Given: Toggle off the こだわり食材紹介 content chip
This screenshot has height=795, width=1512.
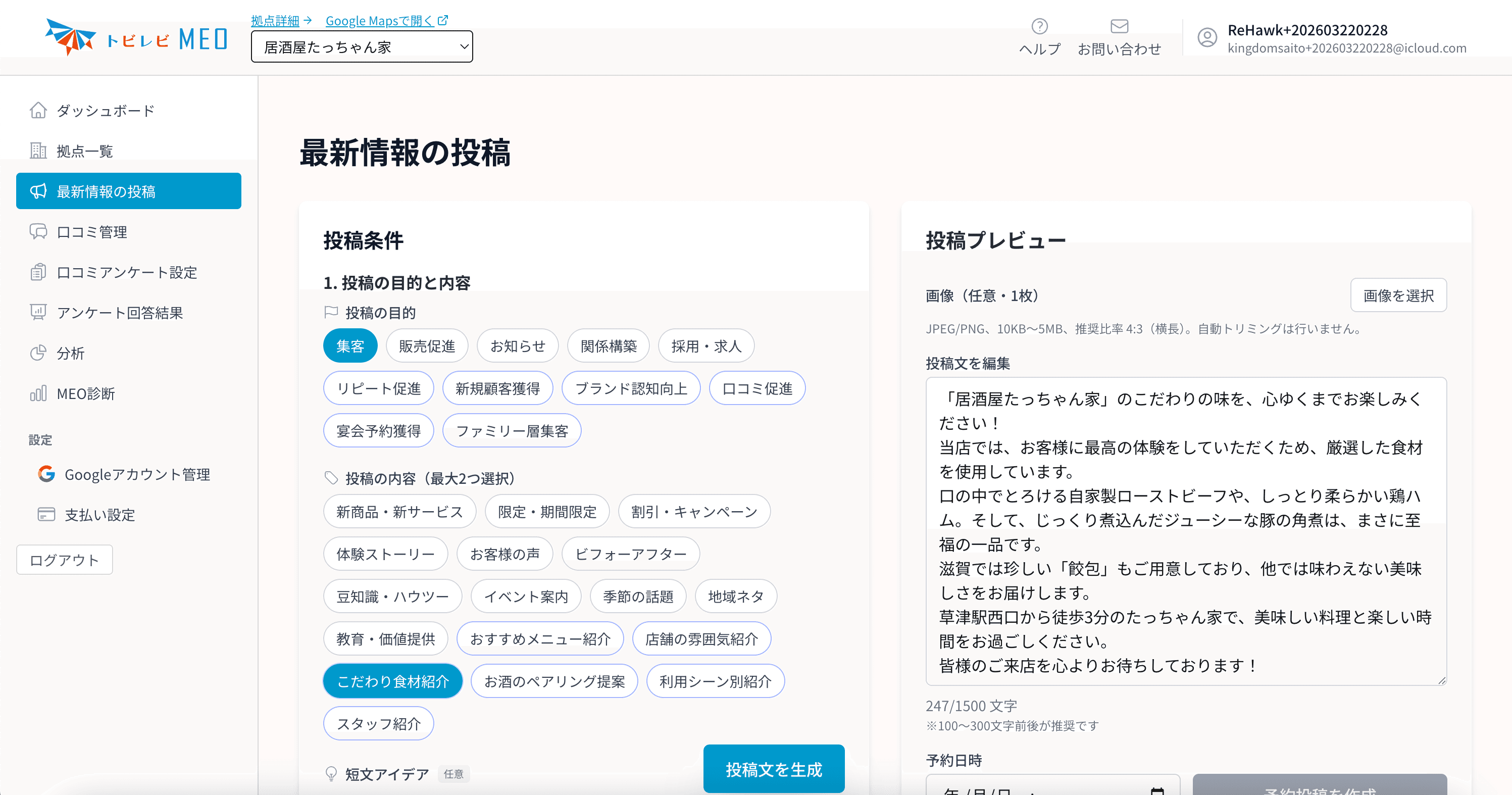Looking at the screenshot, I should (392, 680).
